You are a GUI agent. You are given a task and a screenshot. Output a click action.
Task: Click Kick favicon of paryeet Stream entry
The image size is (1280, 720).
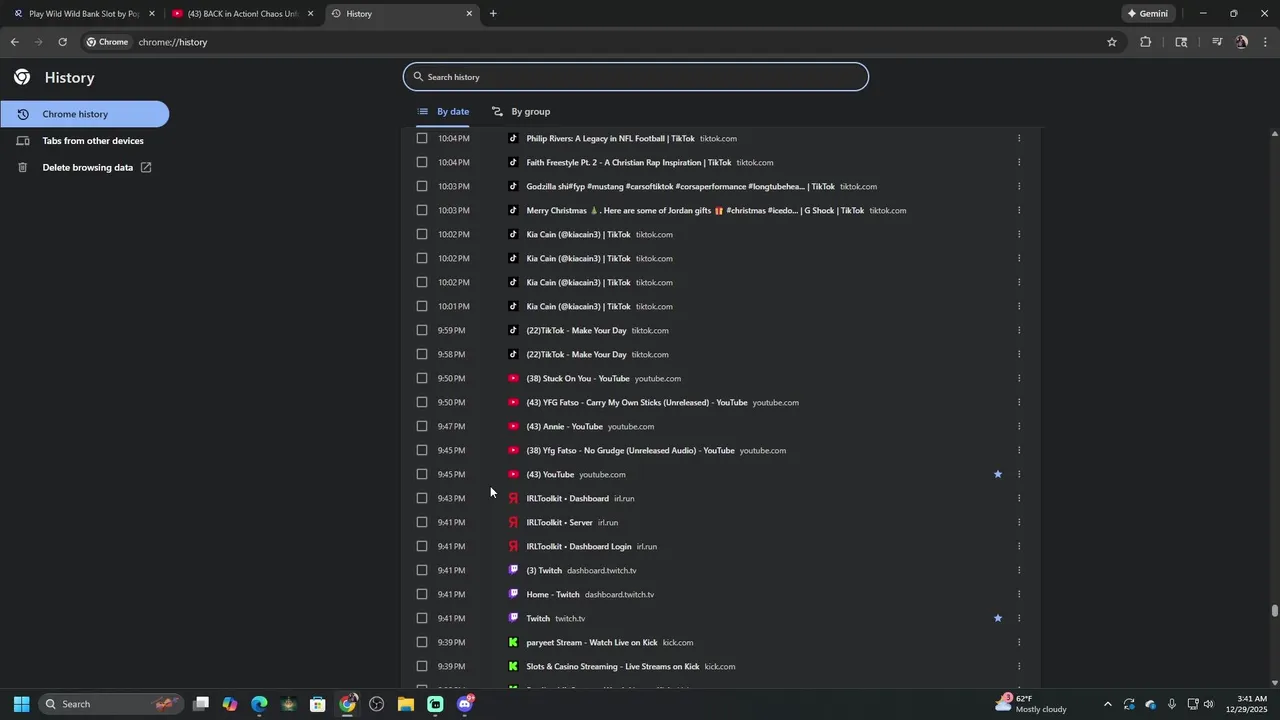(513, 643)
